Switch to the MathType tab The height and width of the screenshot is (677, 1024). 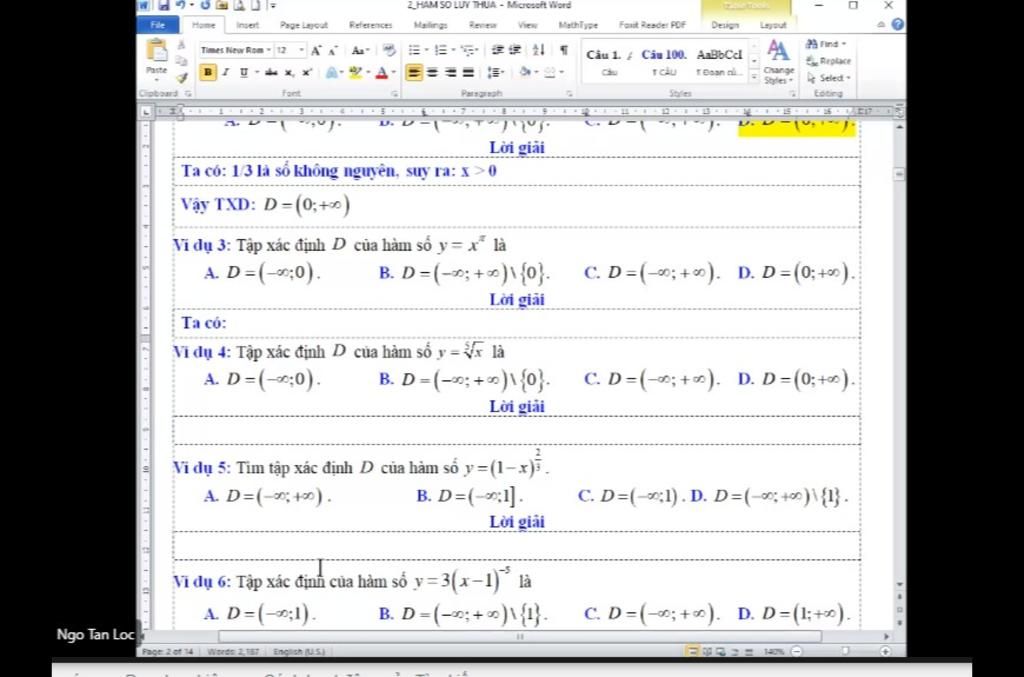[x=578, y=25]
